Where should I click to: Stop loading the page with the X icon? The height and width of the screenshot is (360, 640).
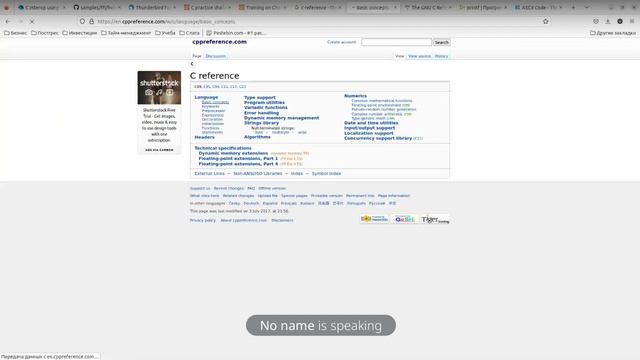point(32,21)
